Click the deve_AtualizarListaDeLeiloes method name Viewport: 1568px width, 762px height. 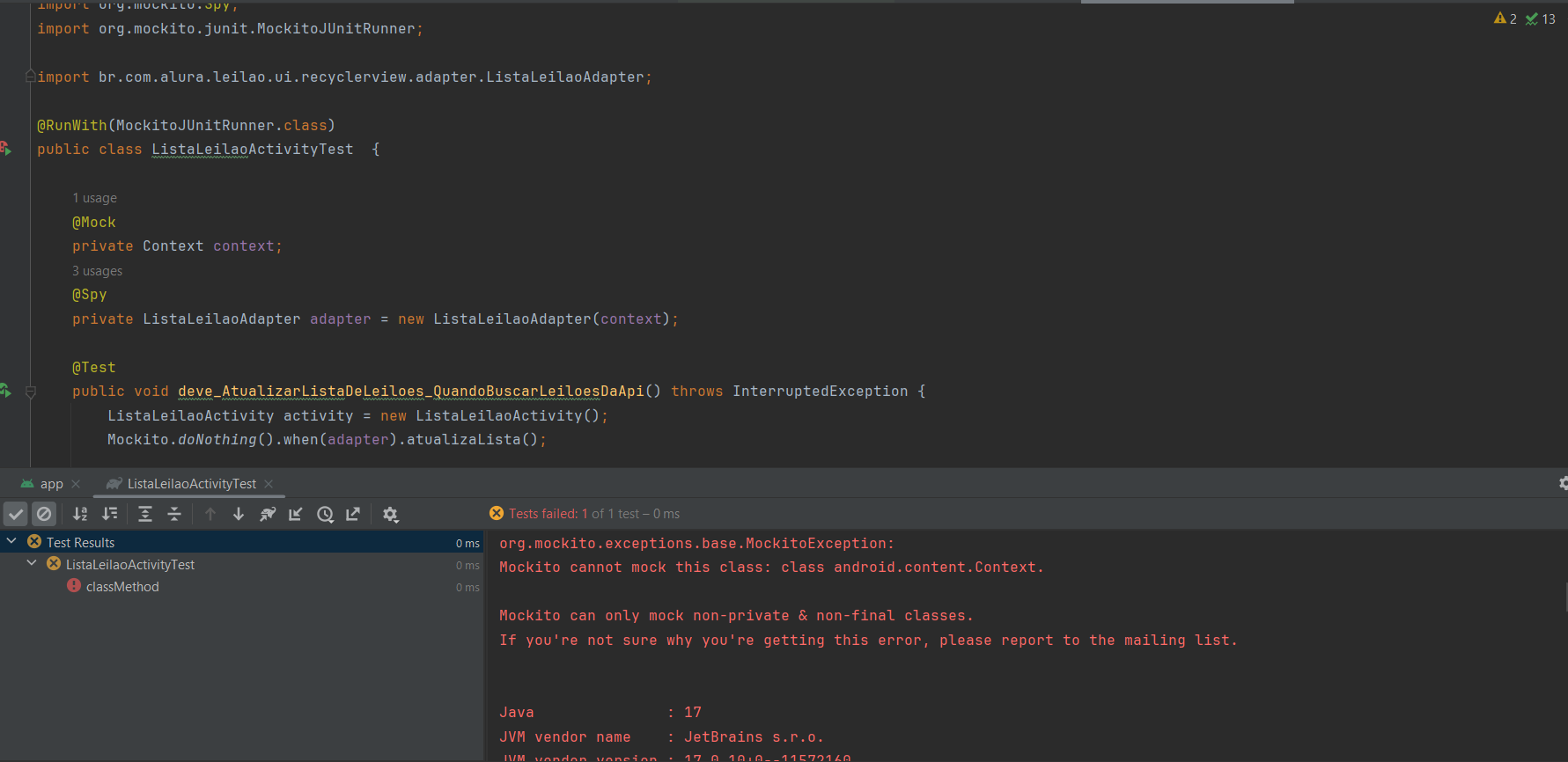click(411, 392)
